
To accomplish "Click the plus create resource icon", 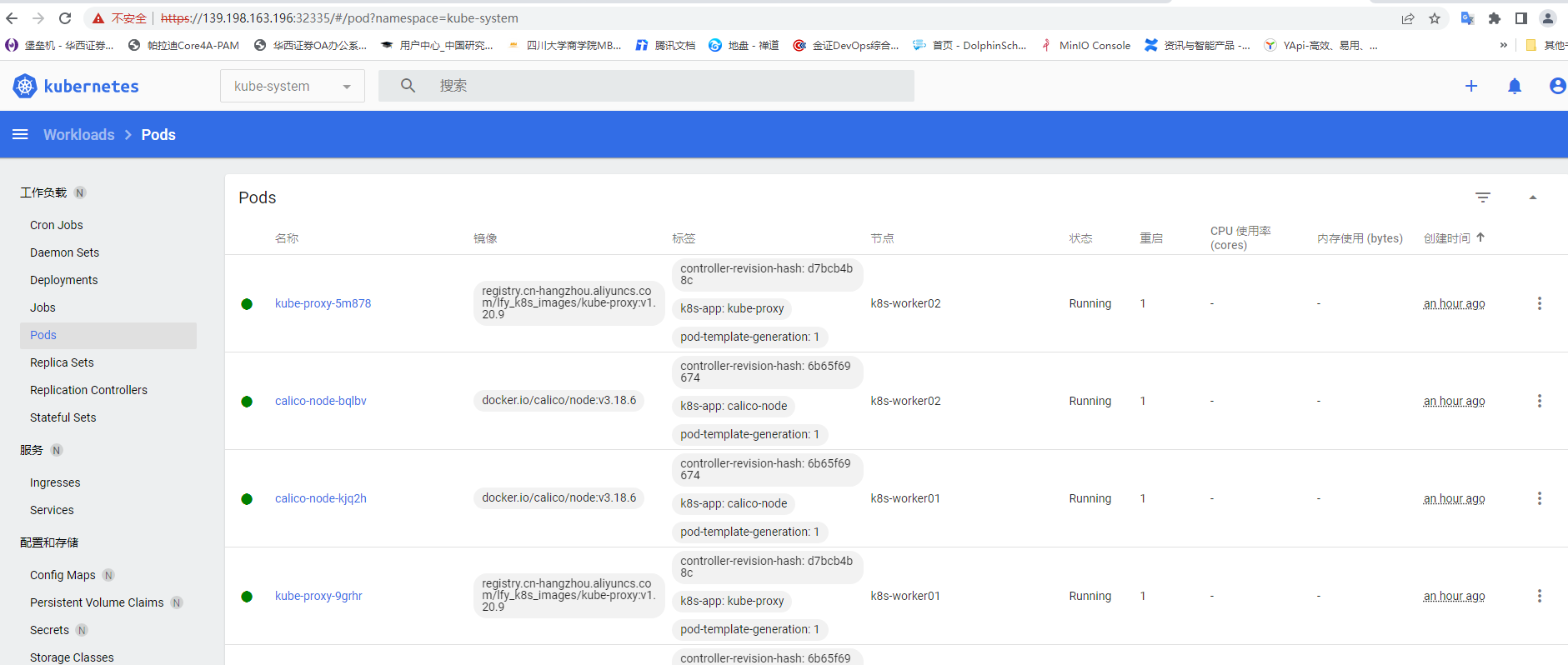I will (1471, 86).
